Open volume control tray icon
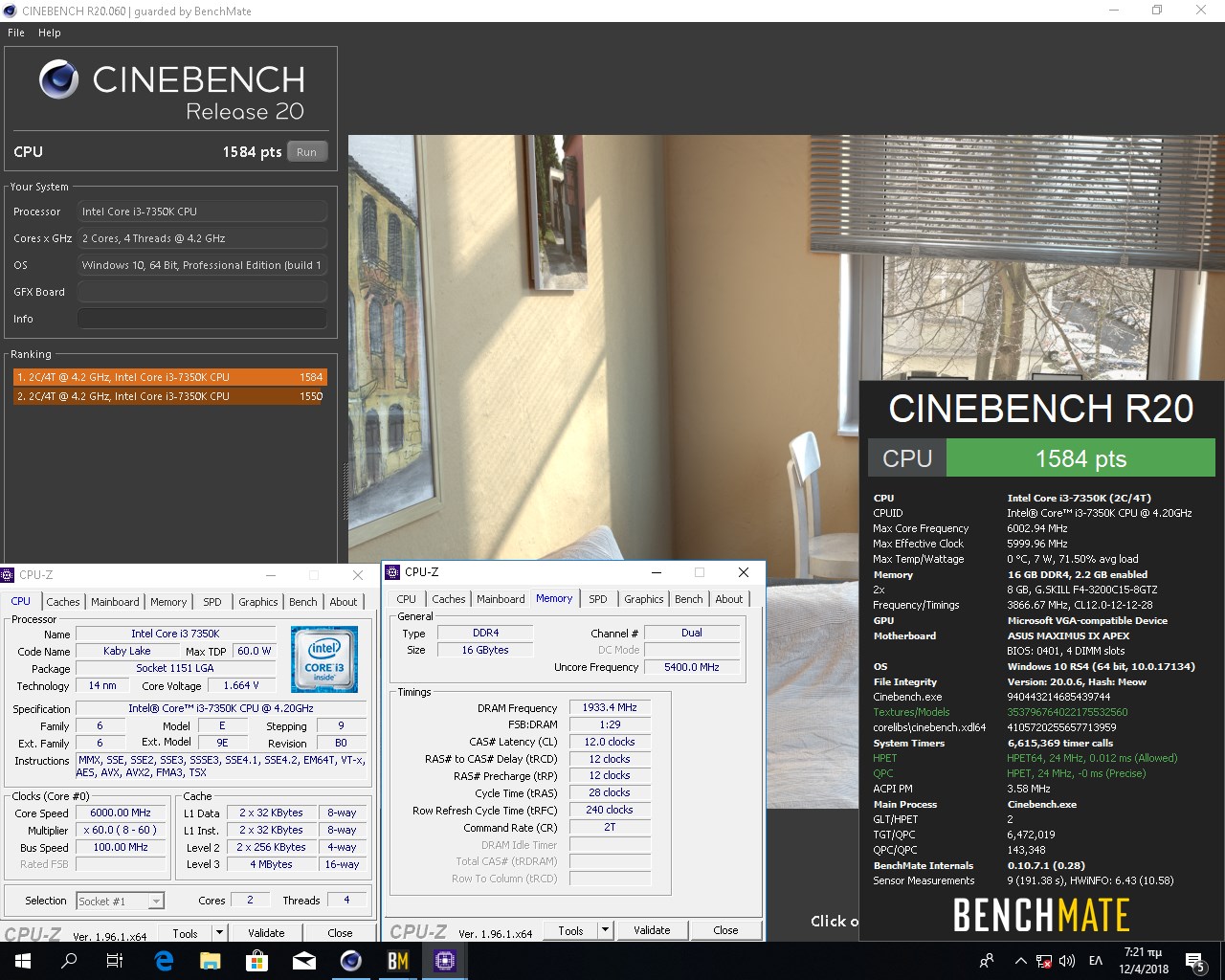The image size is (1225, 980). (x=1067, y=961)
